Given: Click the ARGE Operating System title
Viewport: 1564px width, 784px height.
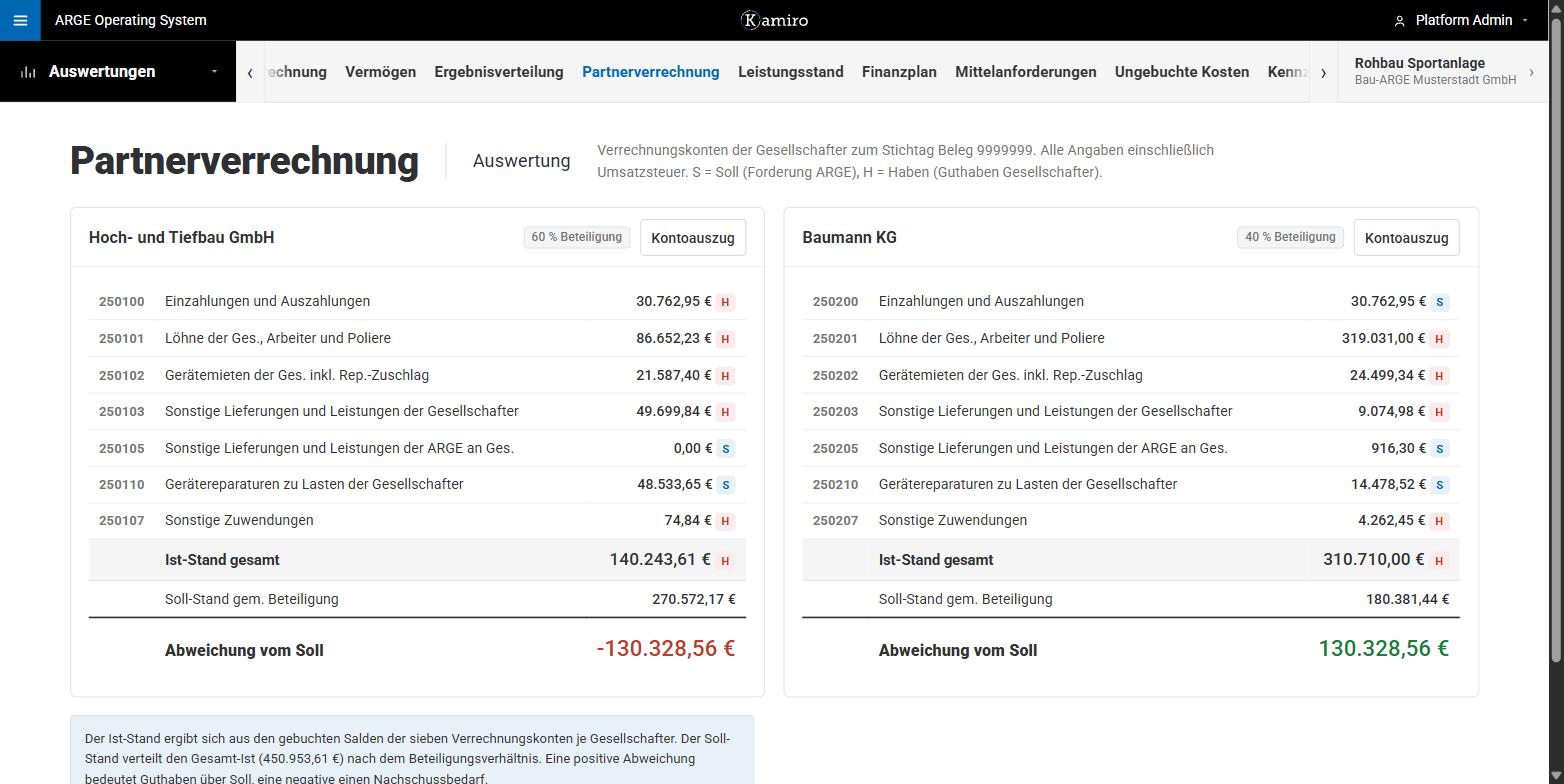Looking at the screenshot, I should (x=131, y=20).
